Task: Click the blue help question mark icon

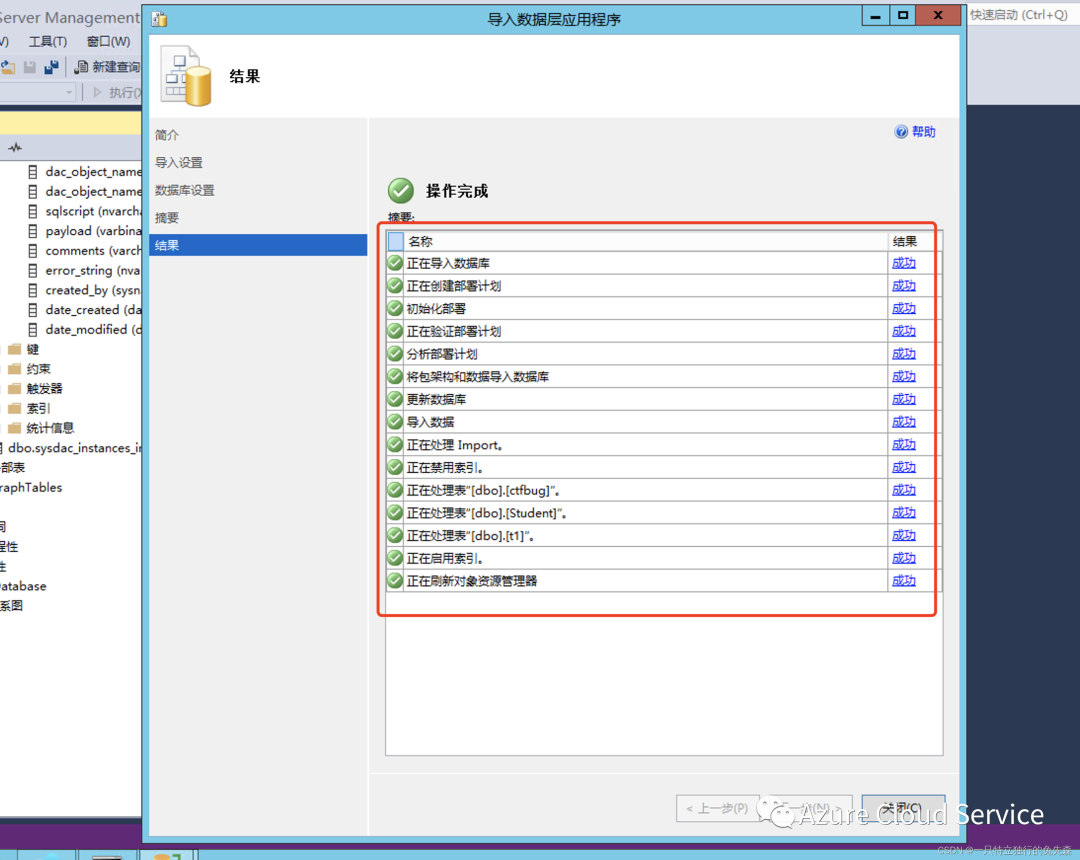Action: click(901, 132)
